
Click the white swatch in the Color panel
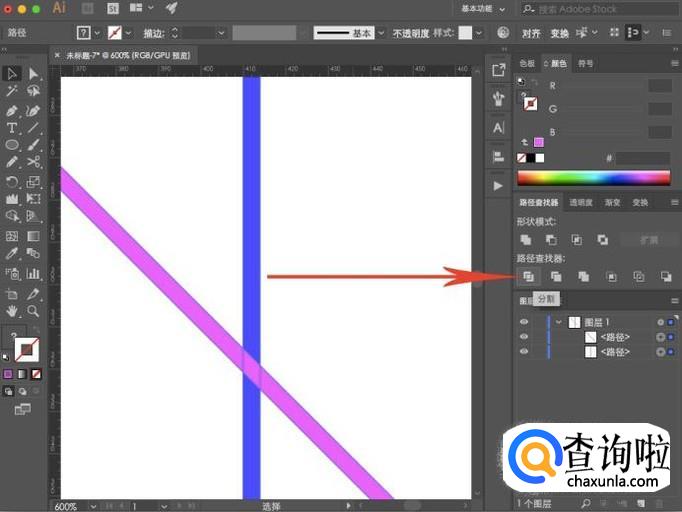[540, 158]
